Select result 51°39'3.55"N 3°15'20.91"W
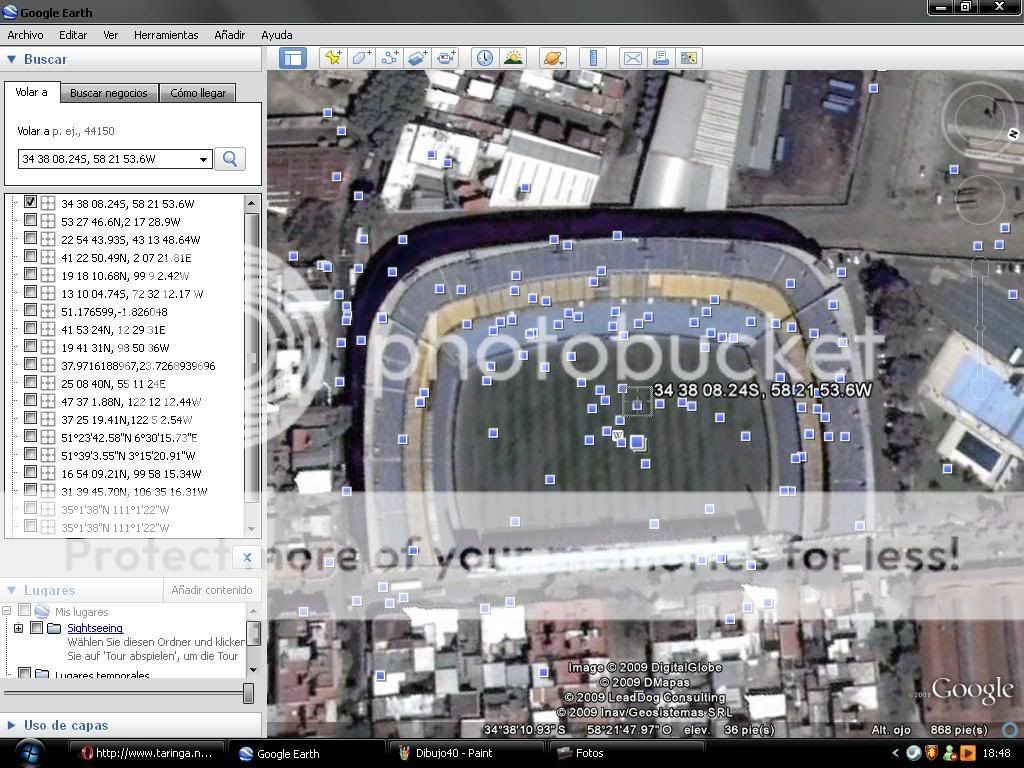This screenshot has height=768, width=1024. coord(128,456)
